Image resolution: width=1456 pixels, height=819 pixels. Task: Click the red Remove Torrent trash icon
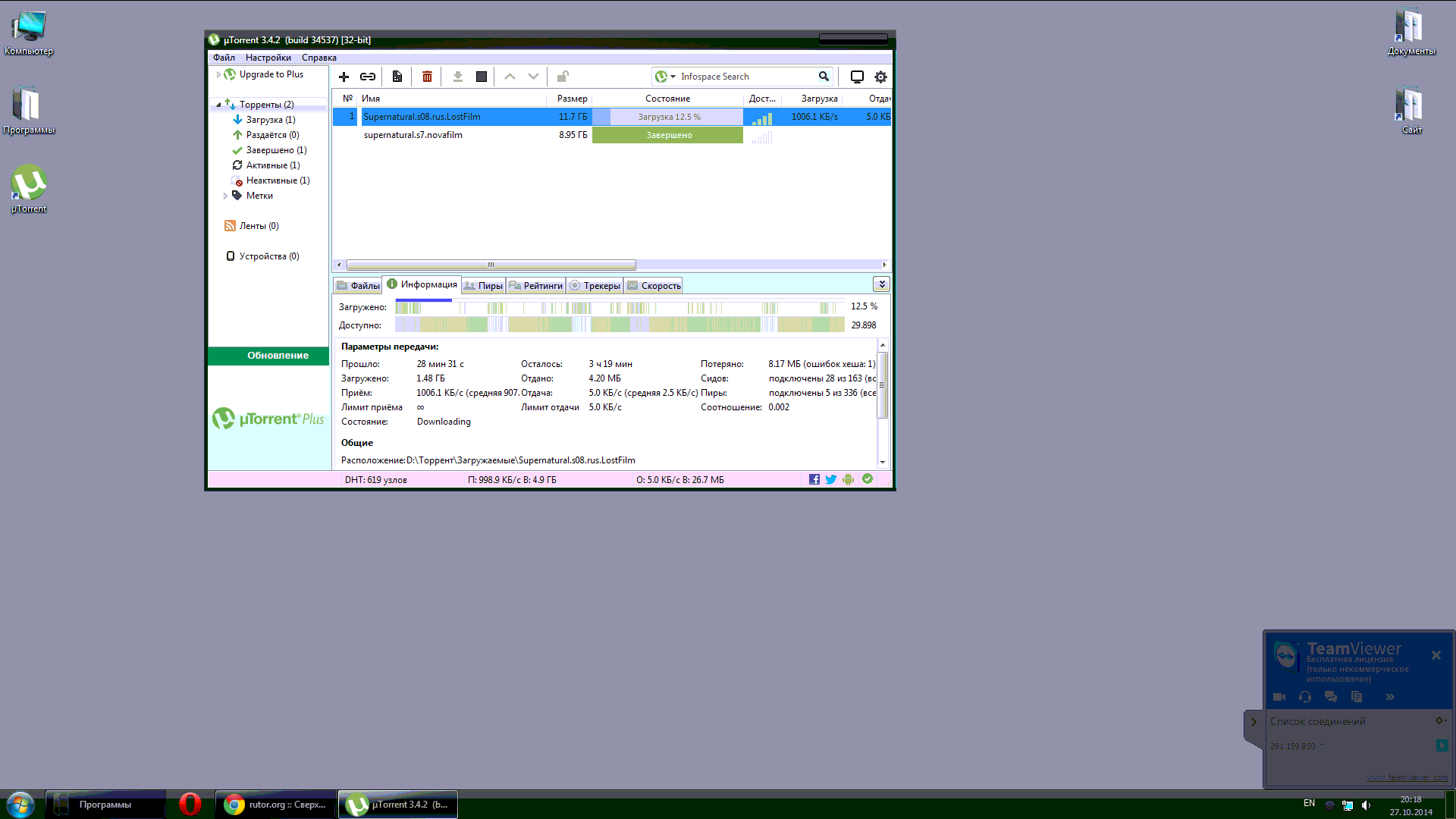[x=427, y=77]
